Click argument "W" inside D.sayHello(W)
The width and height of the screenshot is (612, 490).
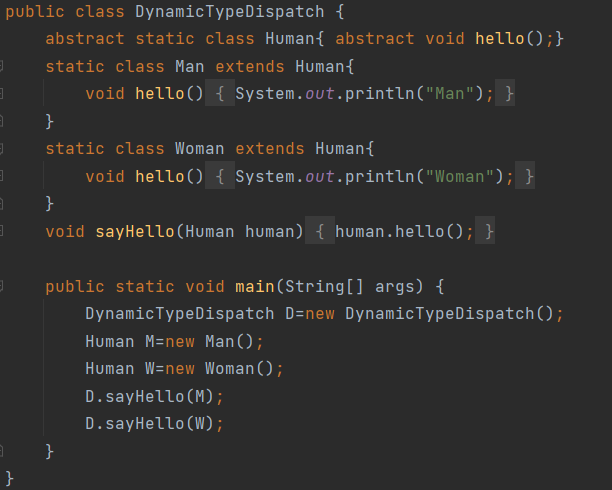[199, 424]
